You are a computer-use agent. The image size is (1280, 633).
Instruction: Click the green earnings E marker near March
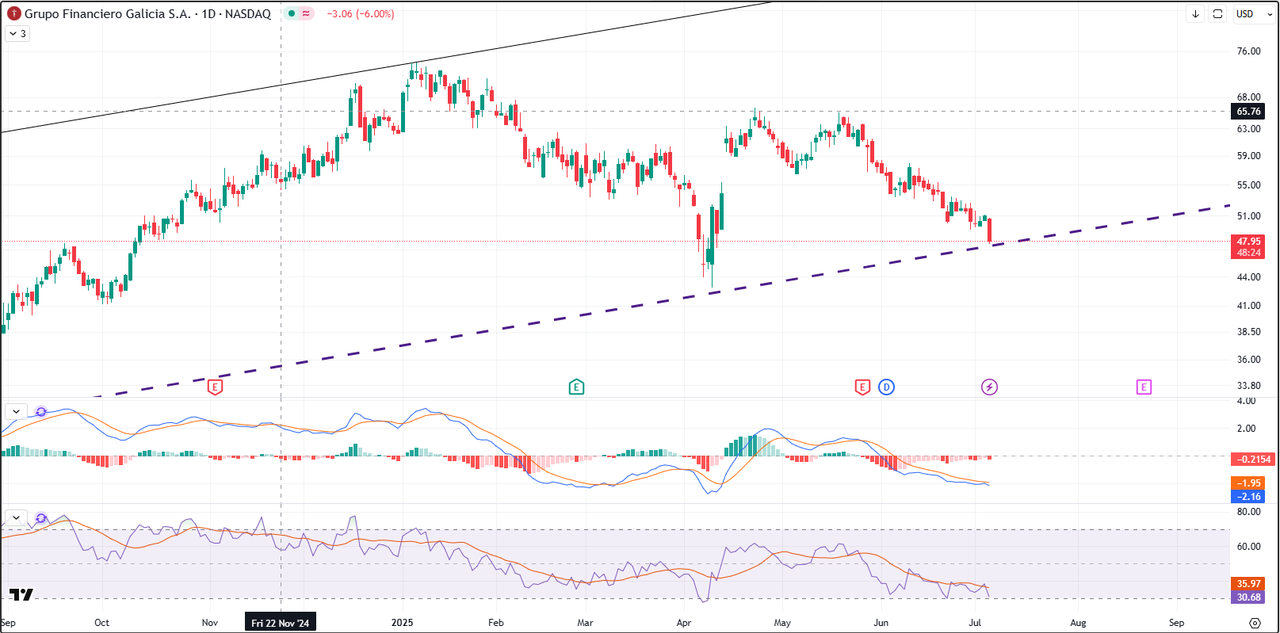[576, 386]
